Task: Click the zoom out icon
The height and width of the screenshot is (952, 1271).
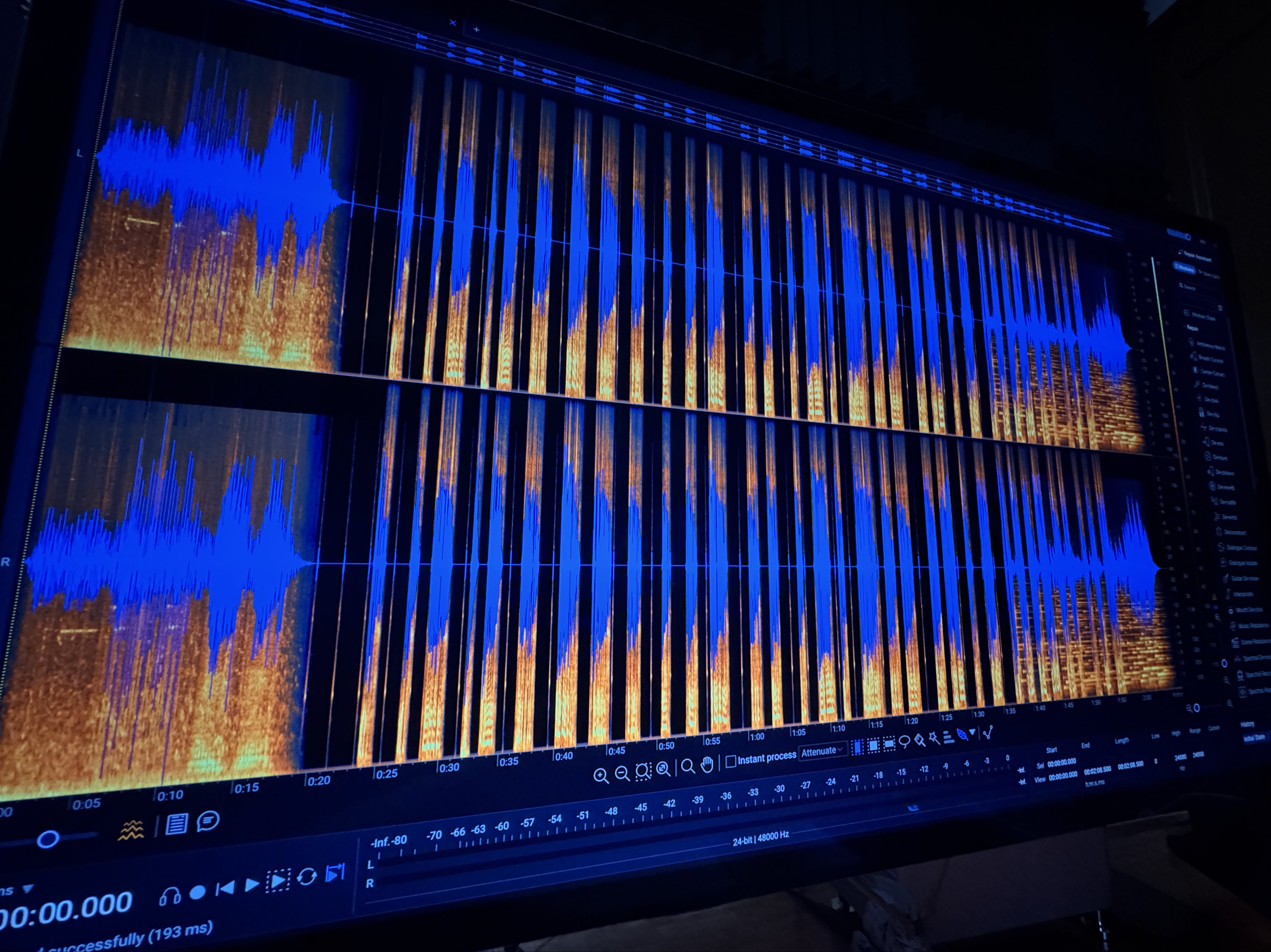Action: tap(622, 773)
